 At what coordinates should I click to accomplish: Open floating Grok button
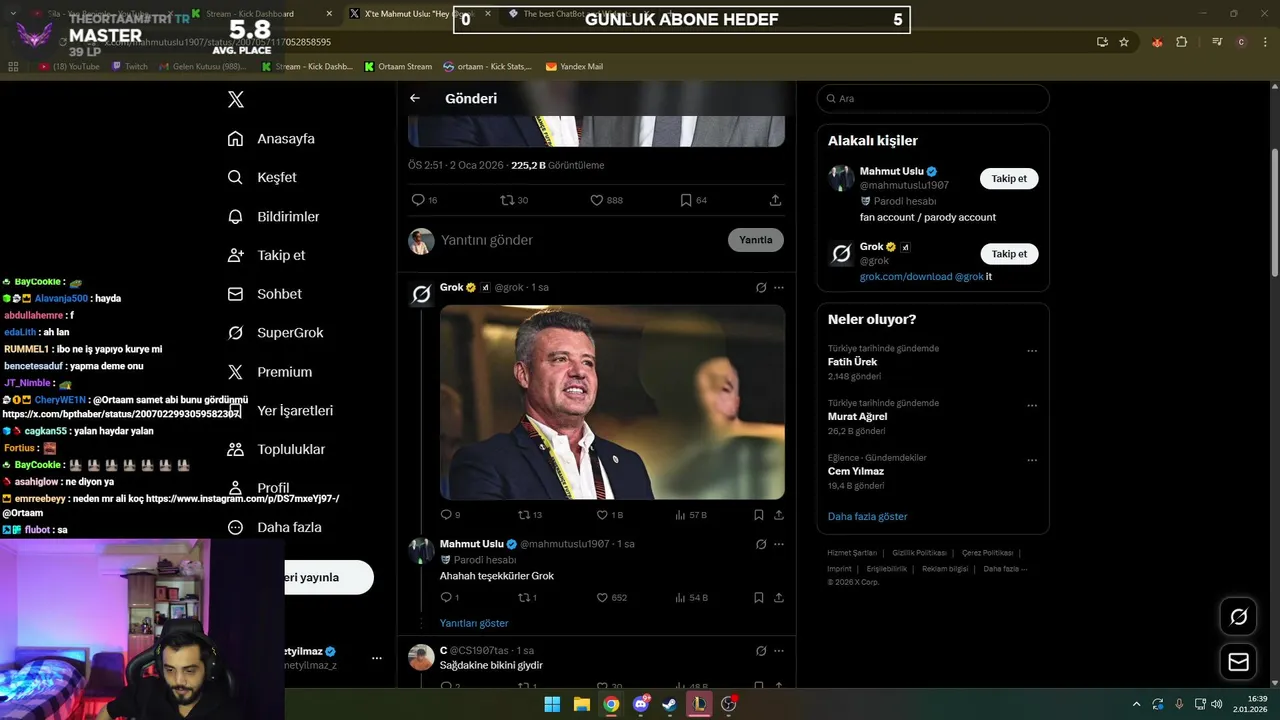[1238, 617]
